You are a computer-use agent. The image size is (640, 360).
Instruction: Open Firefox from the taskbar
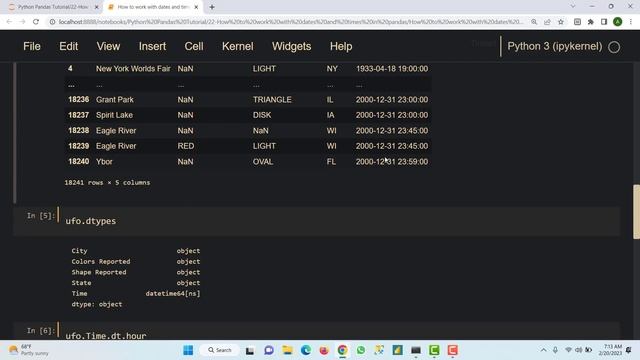click(x=324, y=350)
